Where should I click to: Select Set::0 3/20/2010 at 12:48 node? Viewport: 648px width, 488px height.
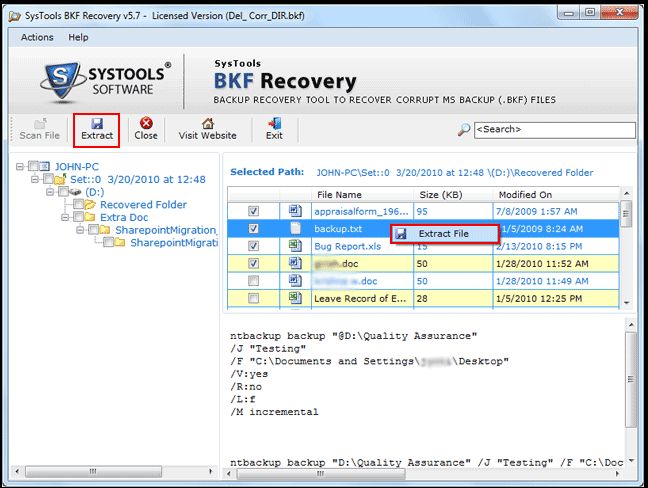[x=138, y=179]
